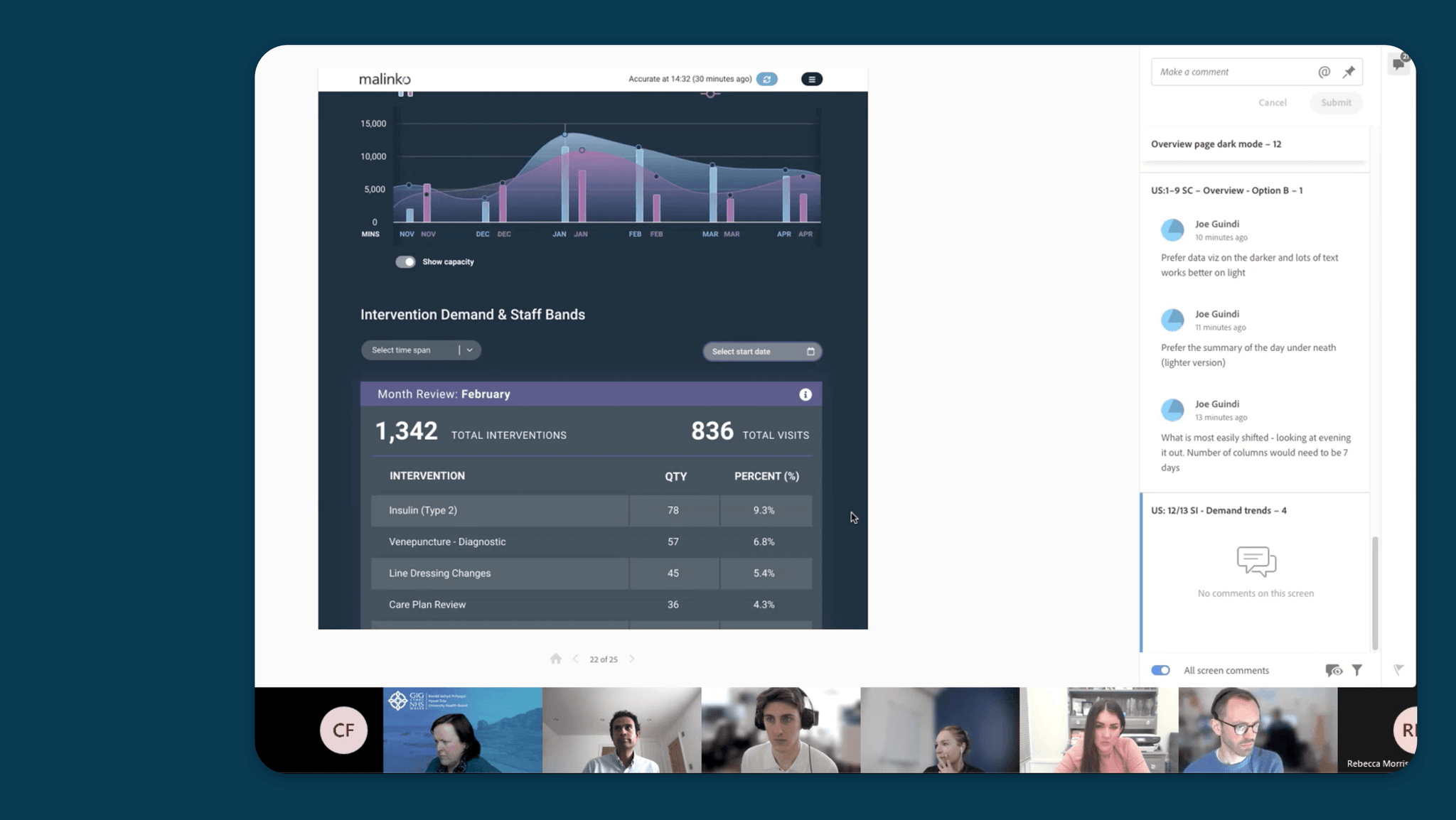Click the Submit comment button
Image resolution: width=1456 pixels, height=820 pixels.
click(1336, 102)
